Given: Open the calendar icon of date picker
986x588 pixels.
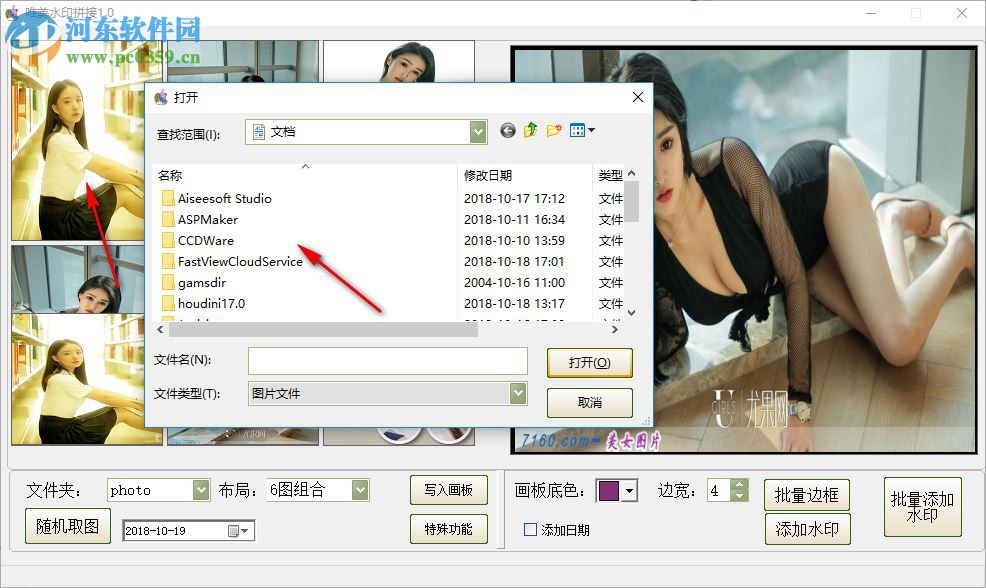Looking at the screenshot, I should (x=233, y=531).
